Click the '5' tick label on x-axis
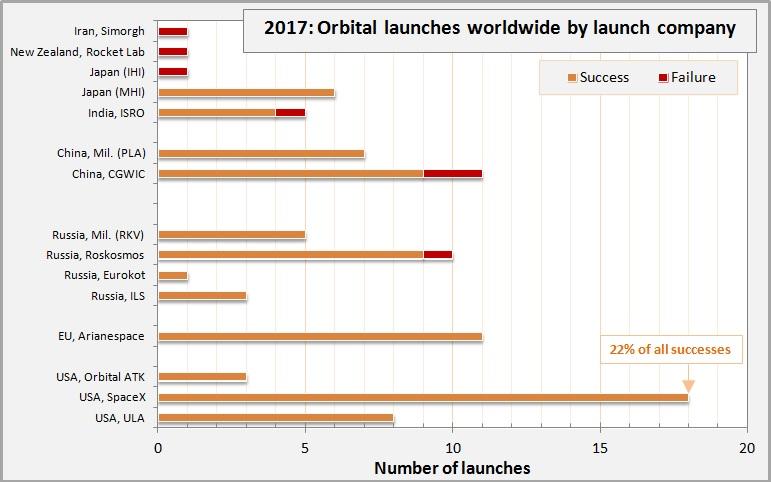771x482 pixels. click(x=305, y=449)
